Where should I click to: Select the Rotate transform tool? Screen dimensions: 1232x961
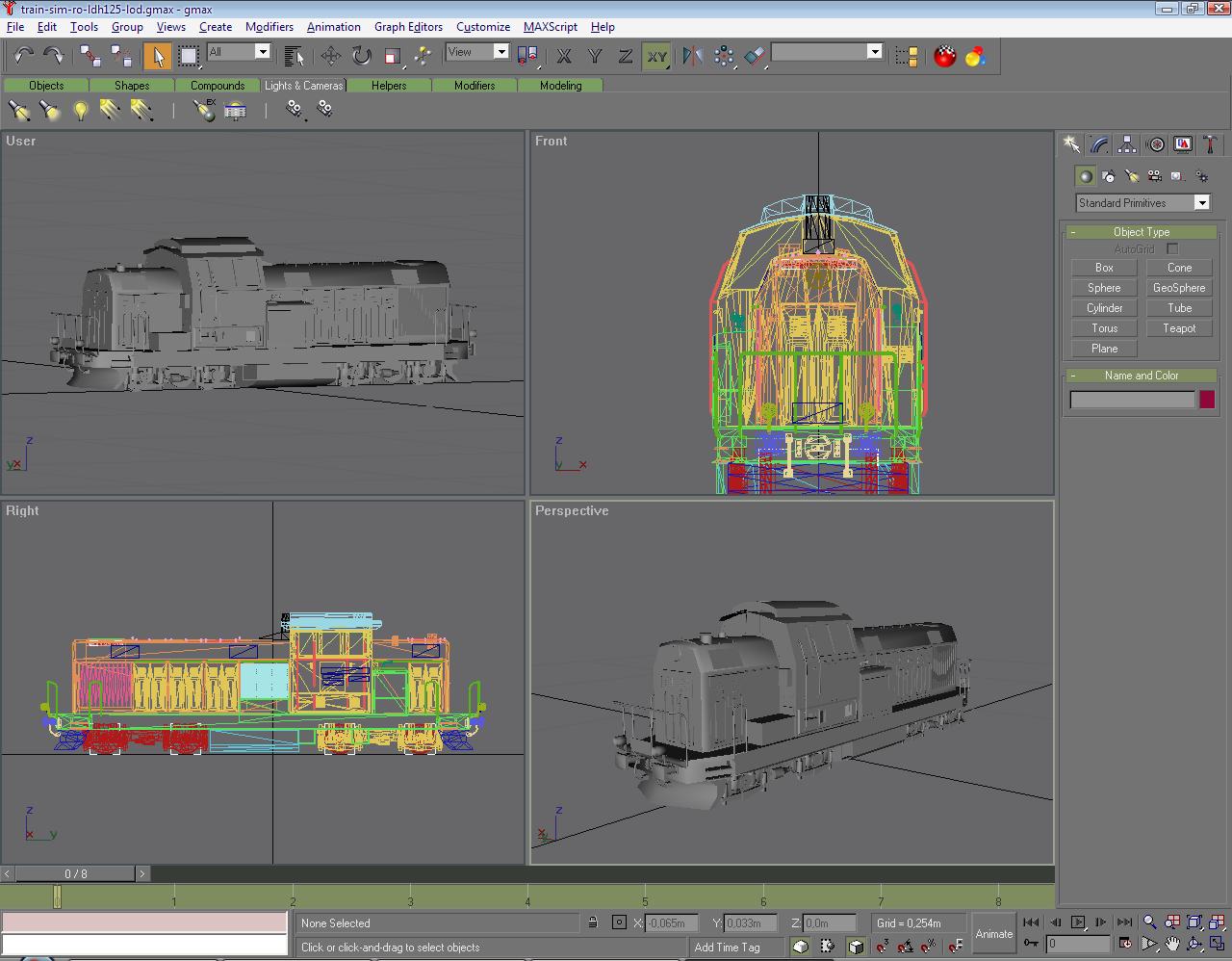click(x=361, y=56)
